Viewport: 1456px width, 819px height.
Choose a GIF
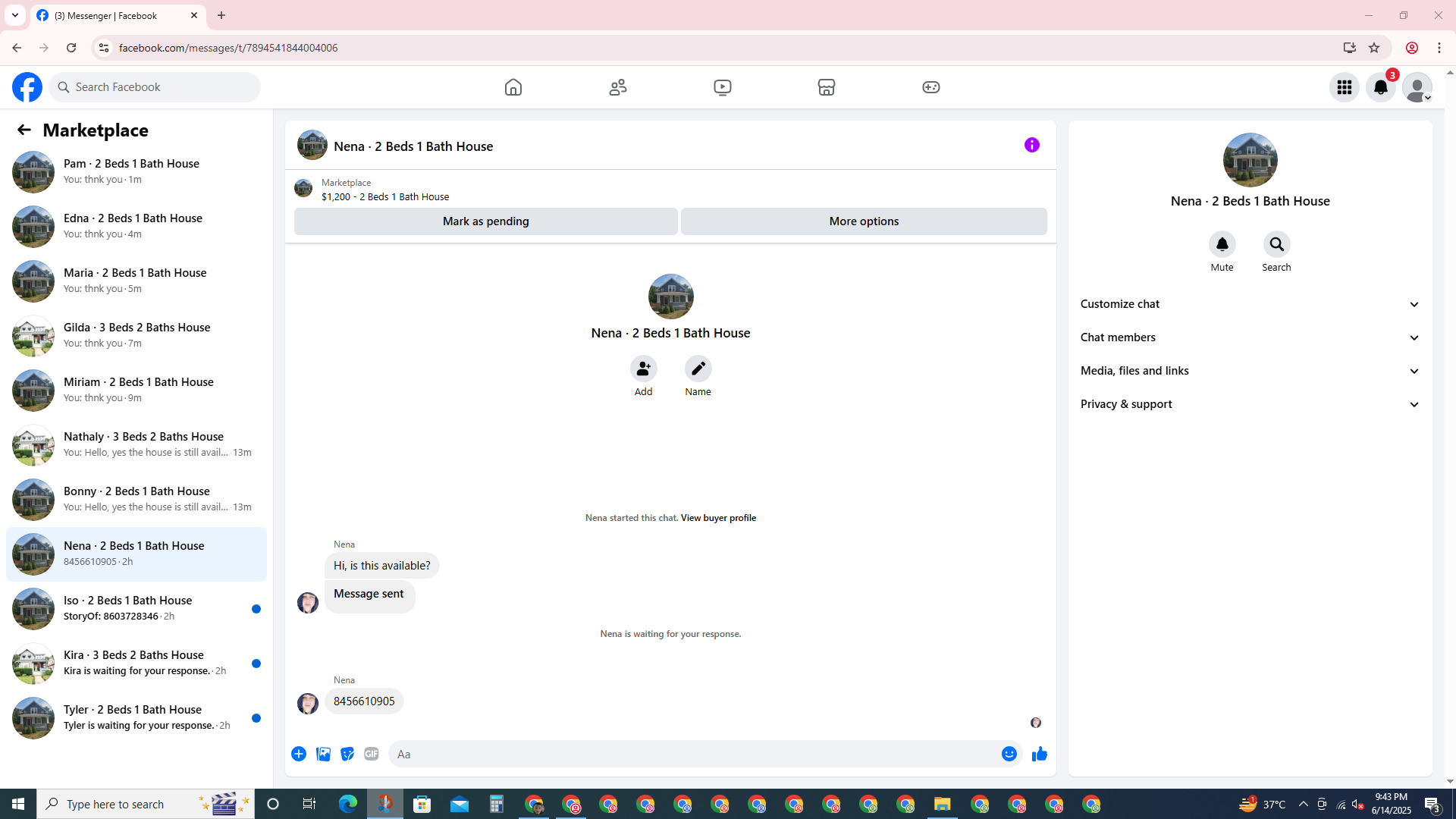(x=372, y=754)
